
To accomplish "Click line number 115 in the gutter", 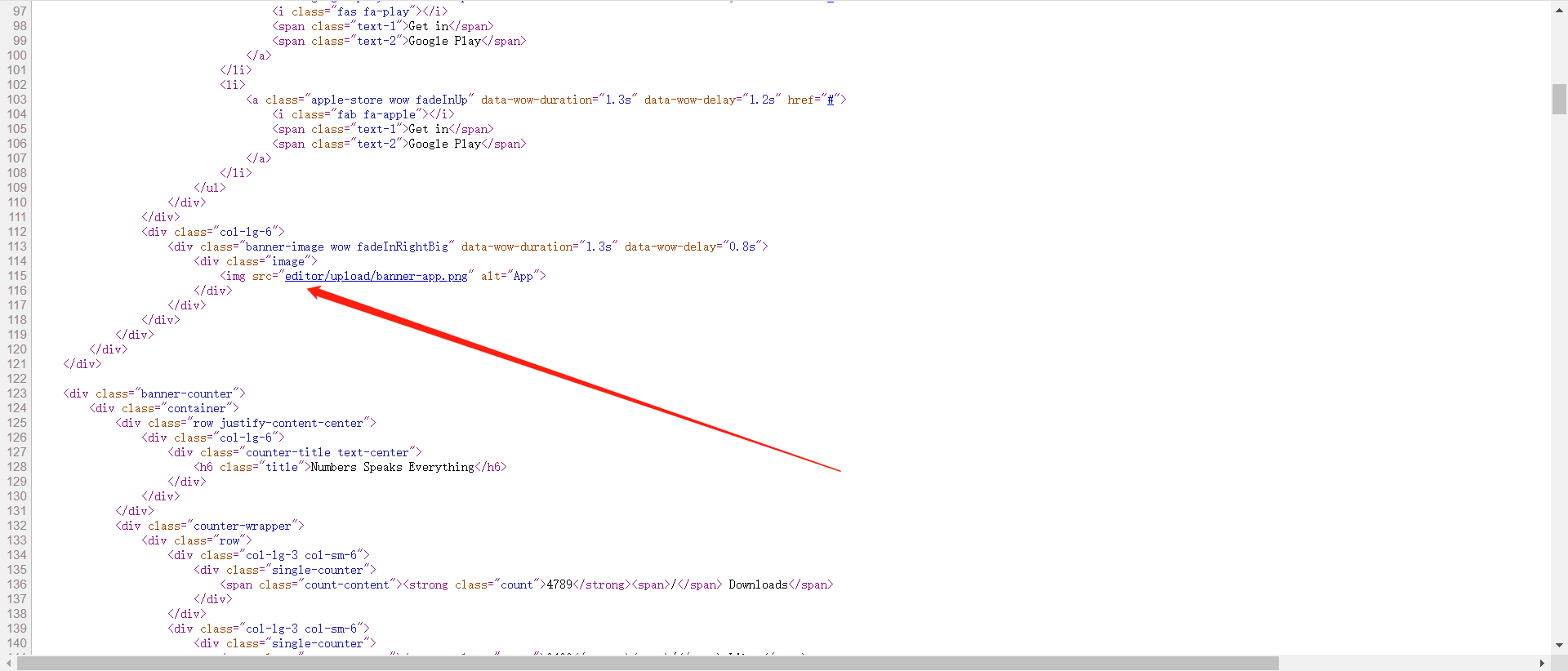I will [x=17, y=277].
